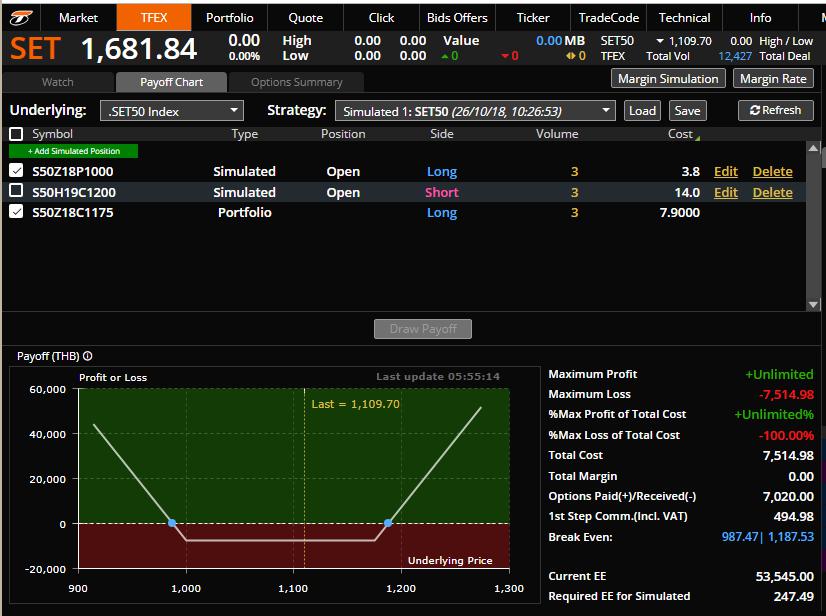The width and height of the screenshot is (826, 616).
Task: Open the Strategy Simulated 1 dropdown
Action: tap(475, 111)
